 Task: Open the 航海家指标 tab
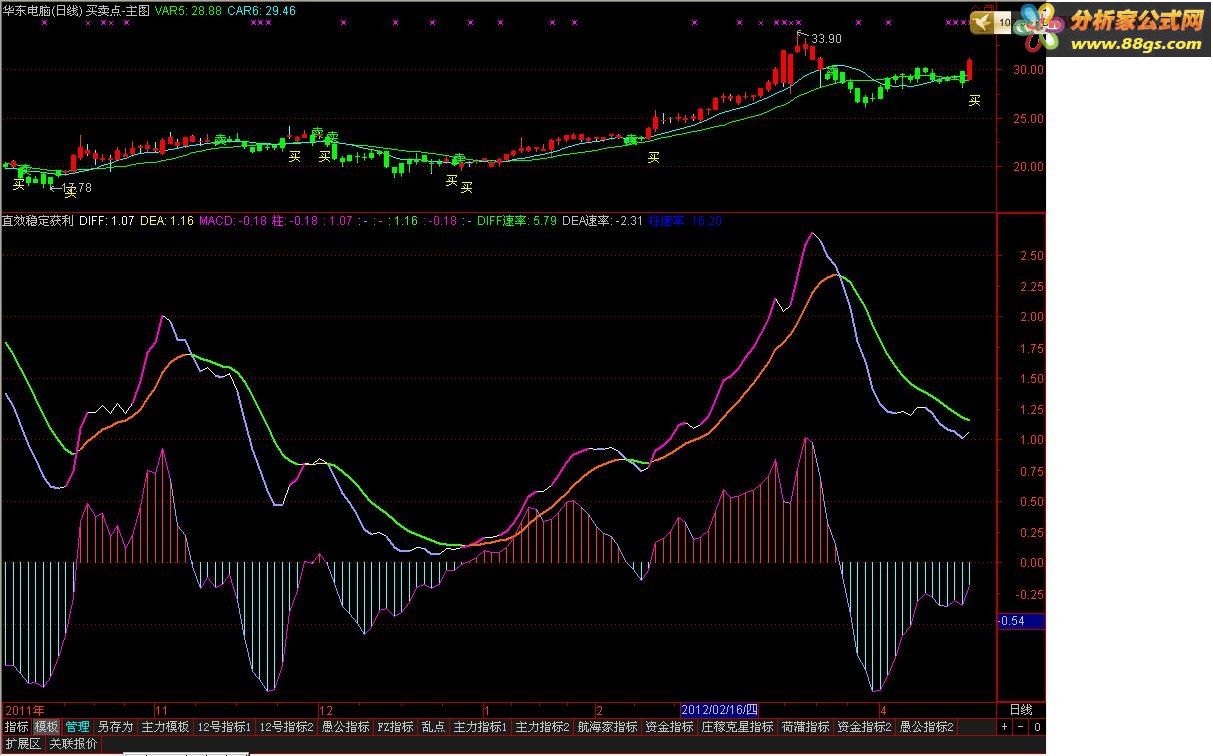607,727
